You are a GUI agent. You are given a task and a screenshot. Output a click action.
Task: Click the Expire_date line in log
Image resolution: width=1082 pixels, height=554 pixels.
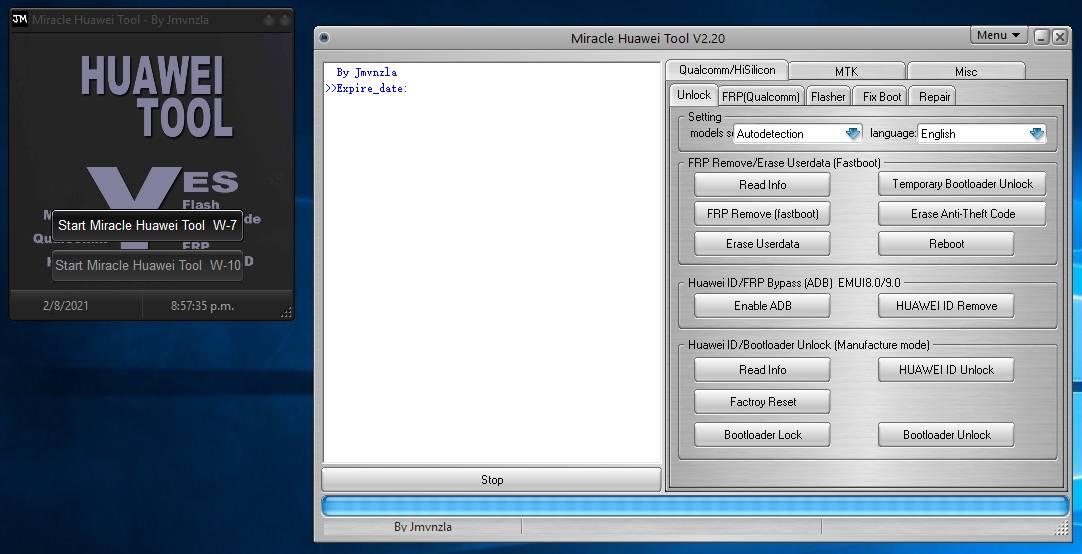[366, 88]
